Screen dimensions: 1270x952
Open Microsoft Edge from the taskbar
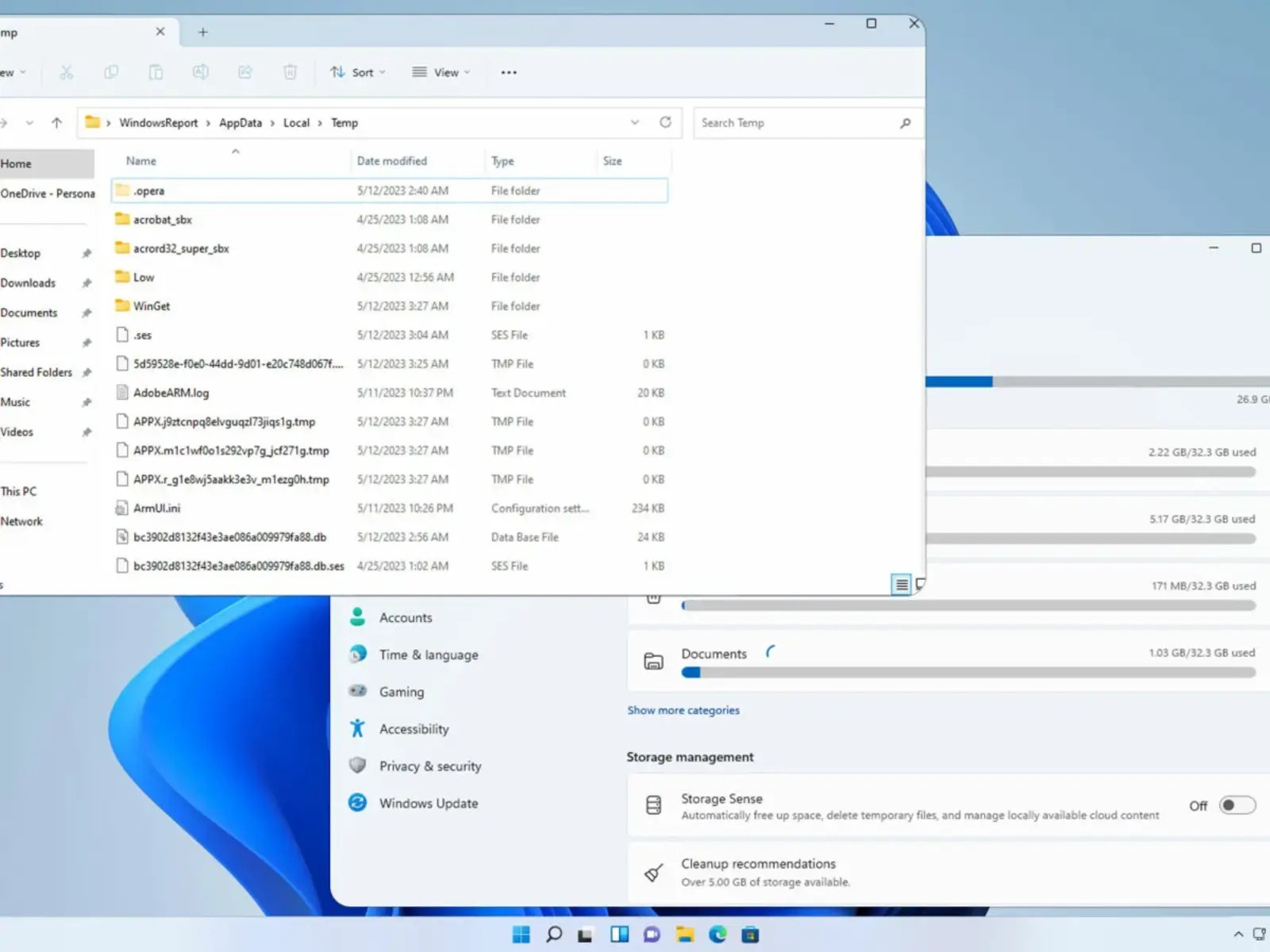coord(718,935)
